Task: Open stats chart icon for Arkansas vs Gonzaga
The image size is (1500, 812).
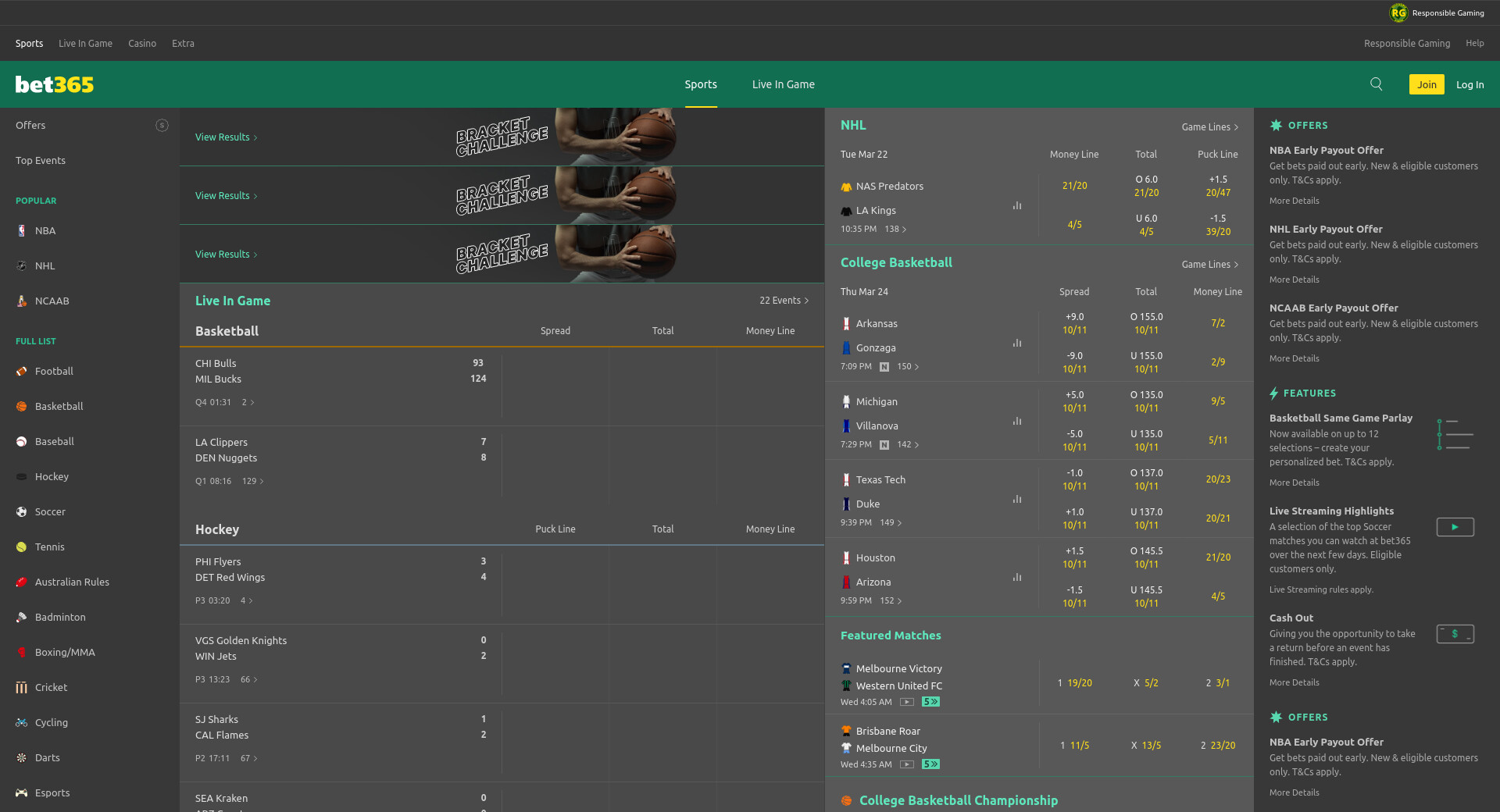Action: [x=1016, y=344]
